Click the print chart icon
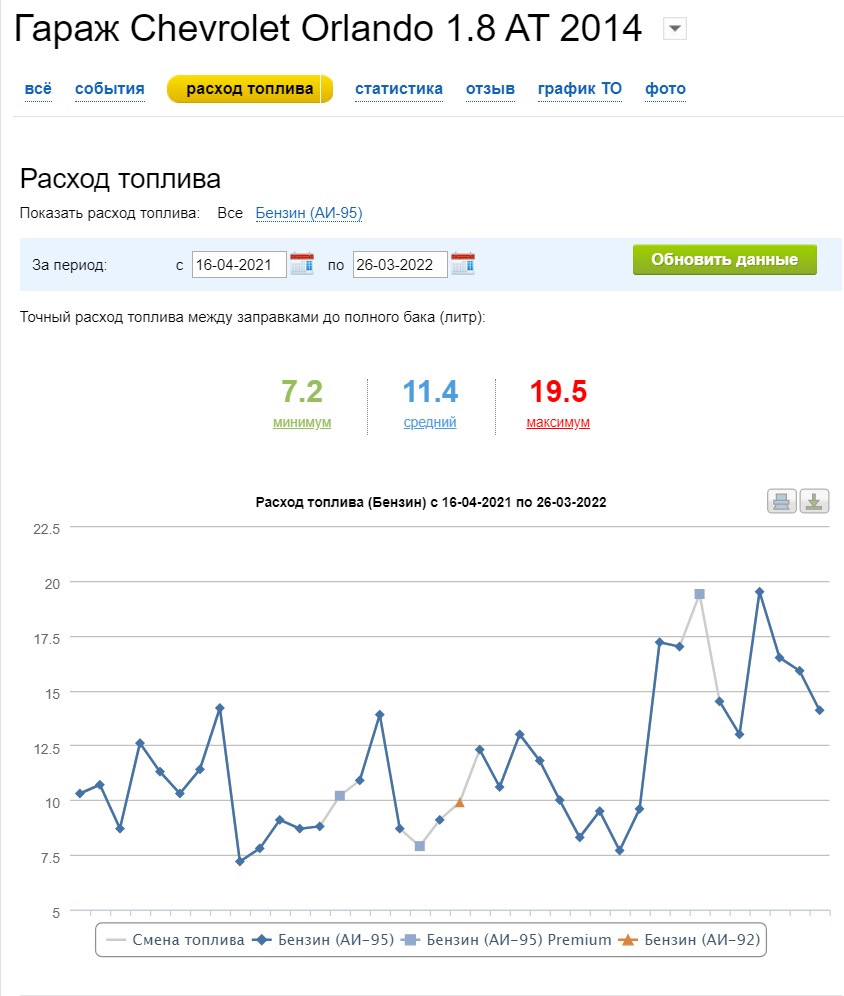Screen dimensions: 844x996 click(x=782, y=502)
